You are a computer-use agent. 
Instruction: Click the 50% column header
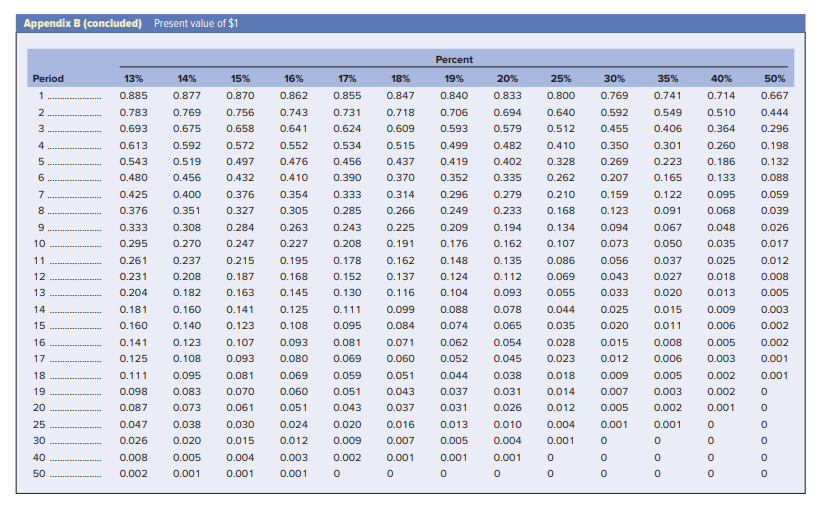774,79
